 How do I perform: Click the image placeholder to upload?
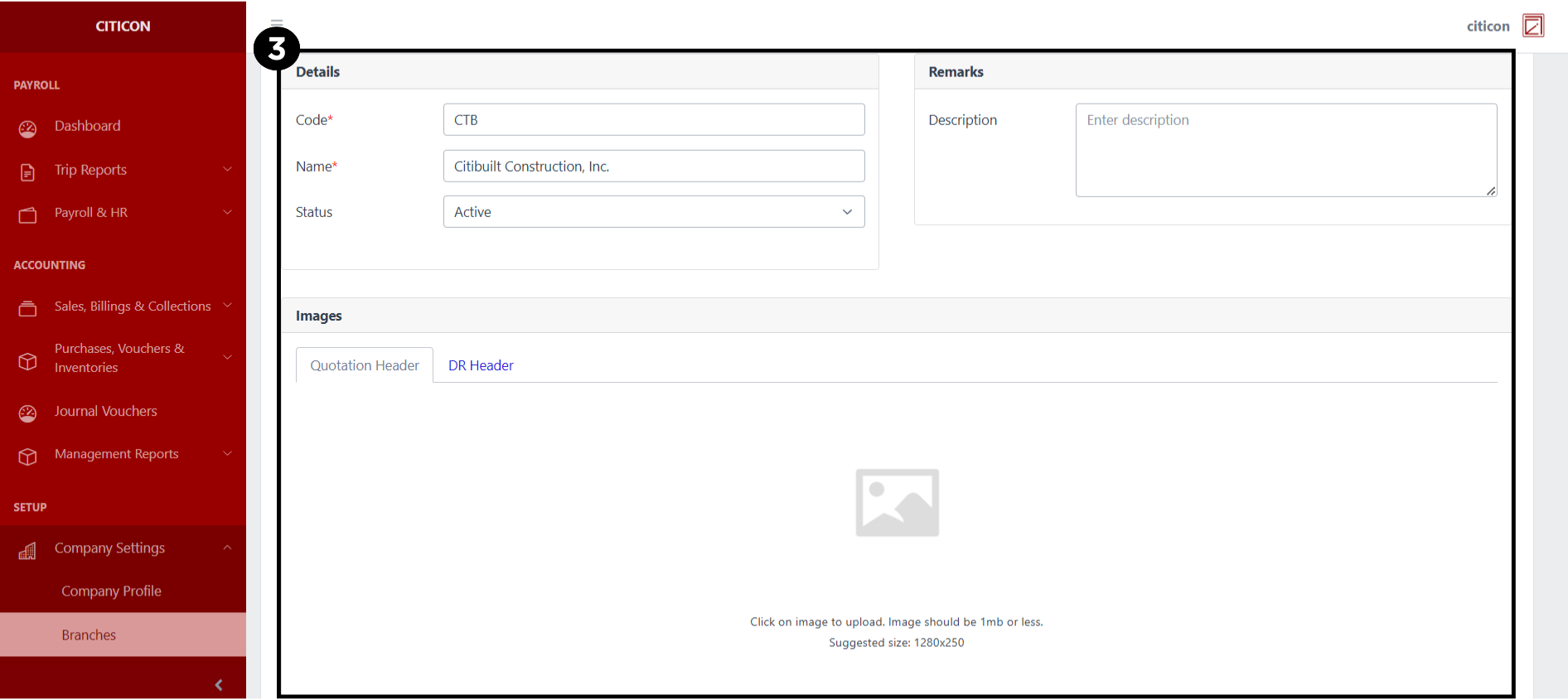point(897,503)
